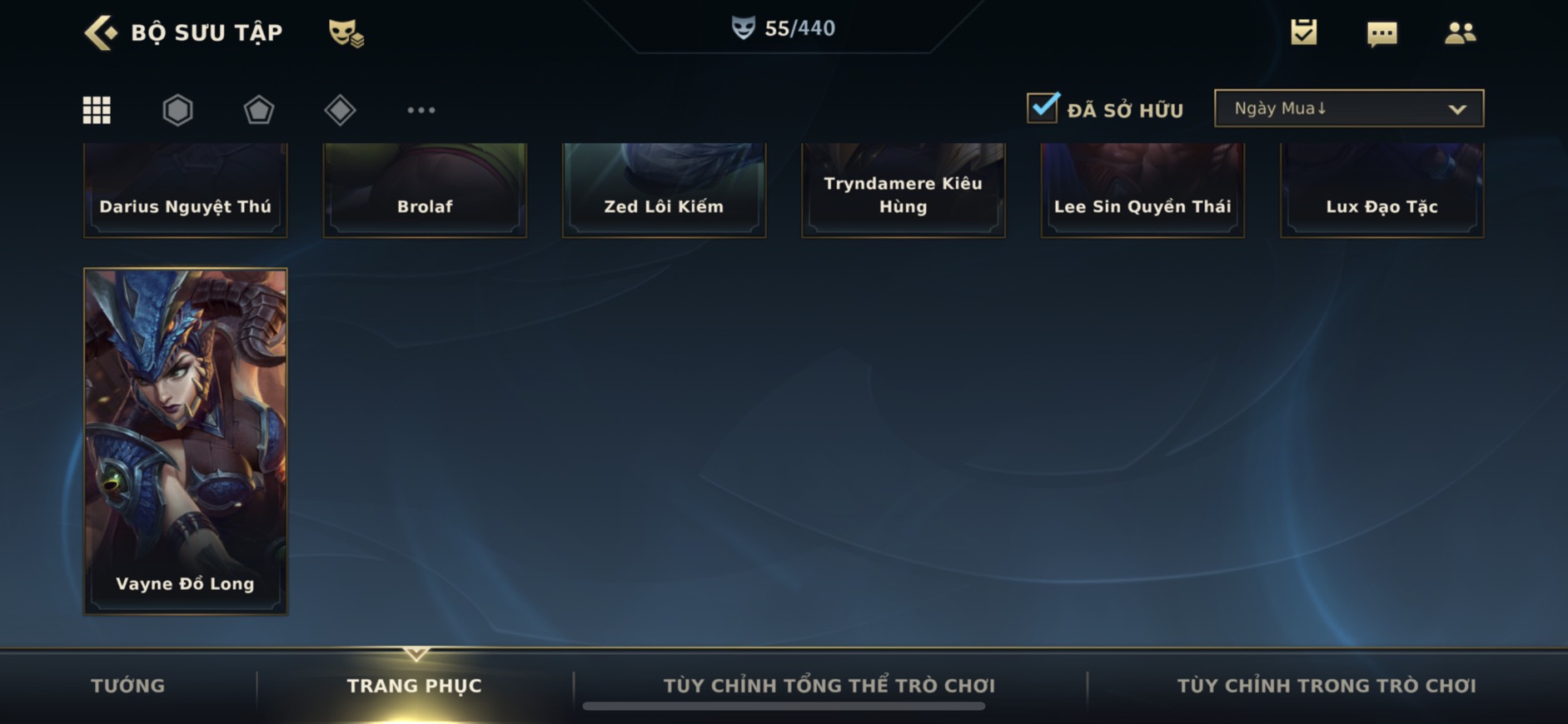1568x724 pixels.
Task: Filter skins by diamond rarity icon
Action: coord(340,110)
